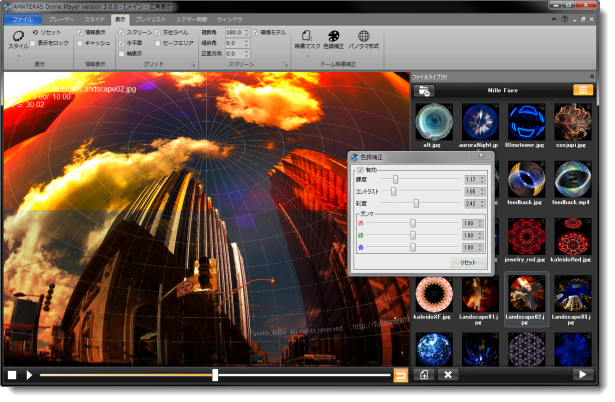The height and width of the screenshot is (402, 615).
Task: Open the スタイル style tool
Action: (18, 37)
